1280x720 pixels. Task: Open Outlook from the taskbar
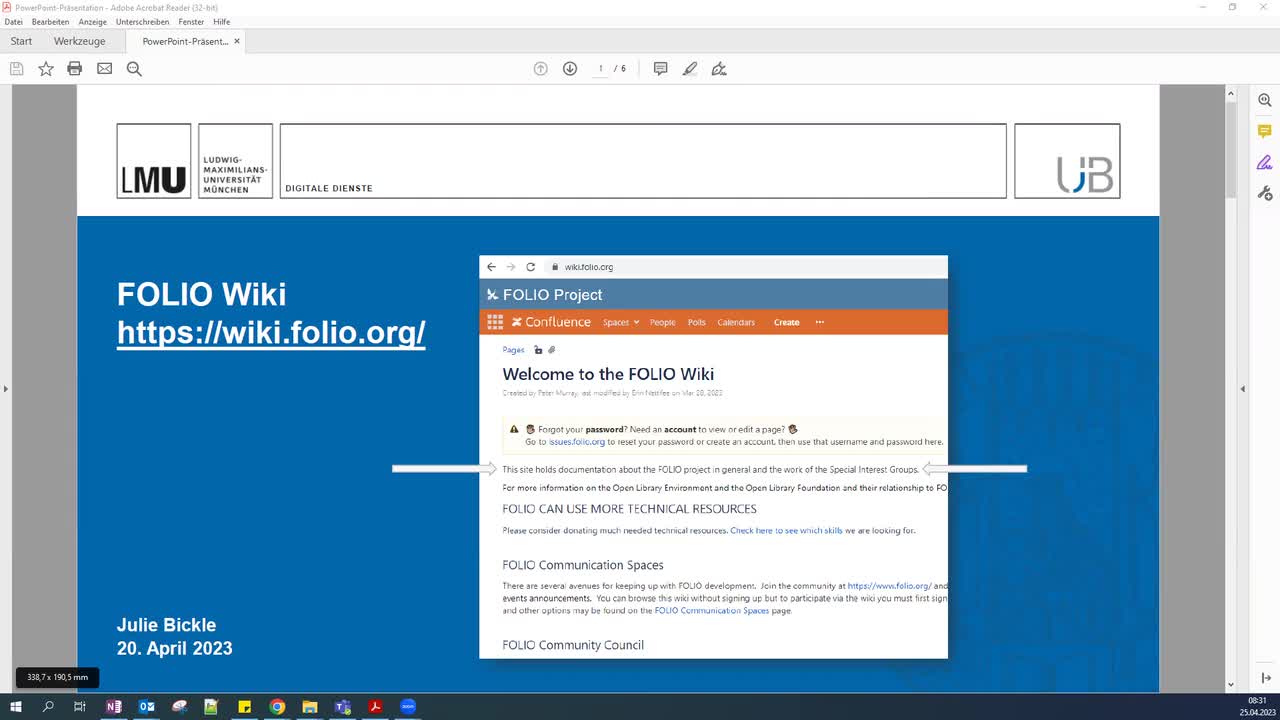point(147,706)
